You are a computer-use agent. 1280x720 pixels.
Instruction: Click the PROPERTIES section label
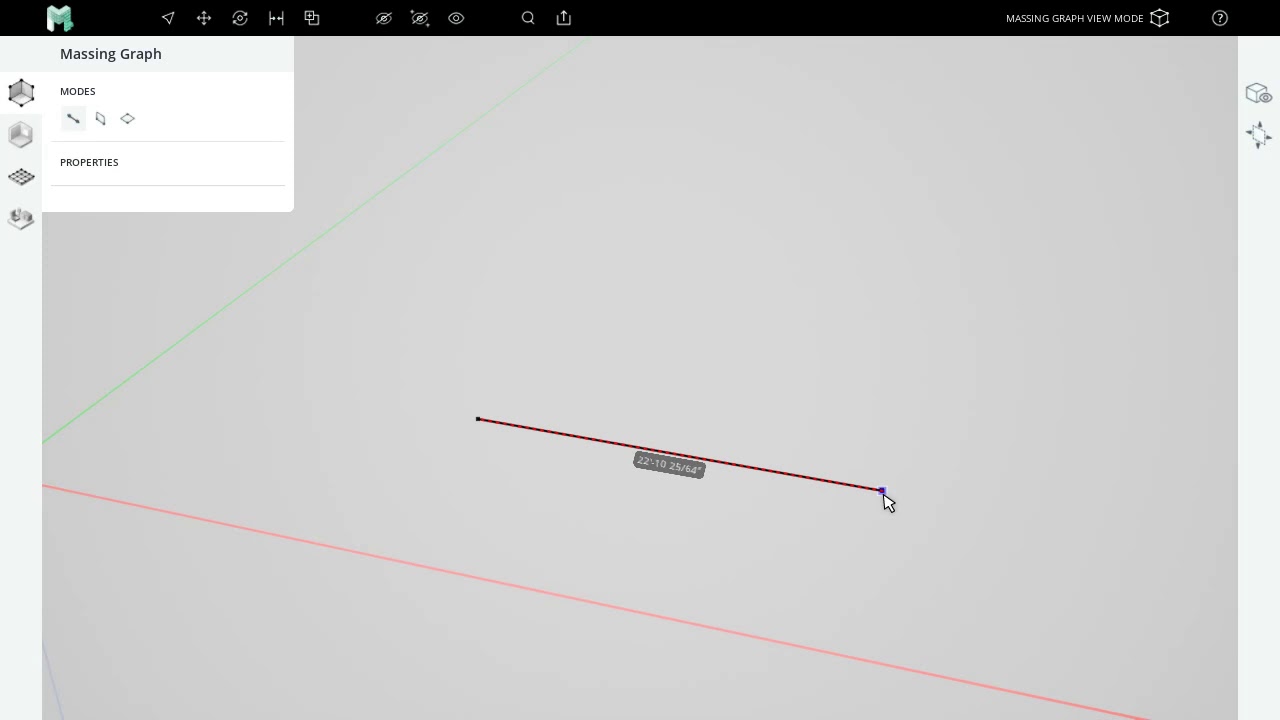(x=89, y=162)
